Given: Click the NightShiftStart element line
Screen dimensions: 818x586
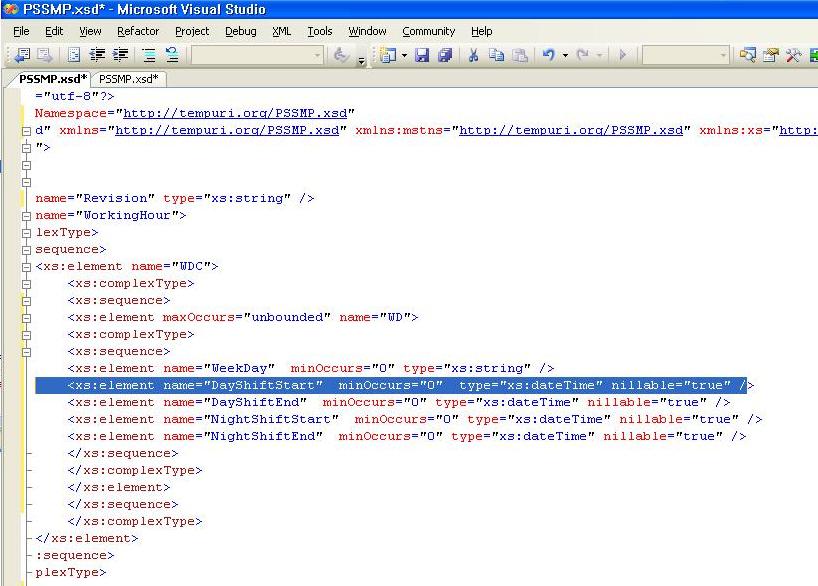Looking at the screenshot, I should click(415, 420).
